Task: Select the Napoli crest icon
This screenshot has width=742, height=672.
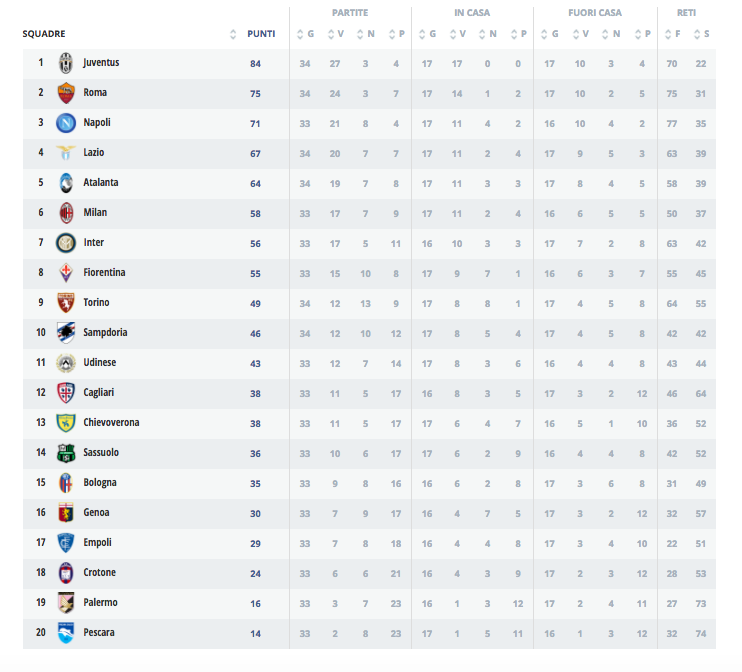Action: click(x=66, y=123)
